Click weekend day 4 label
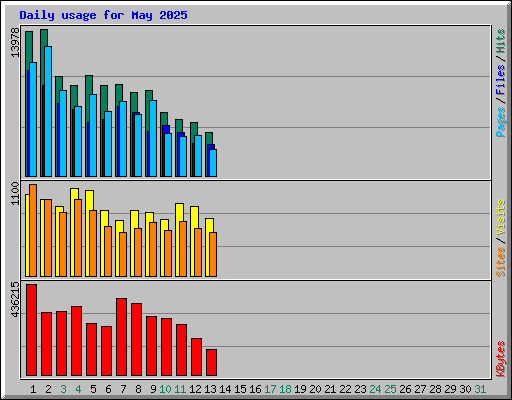 pos(78,389)
